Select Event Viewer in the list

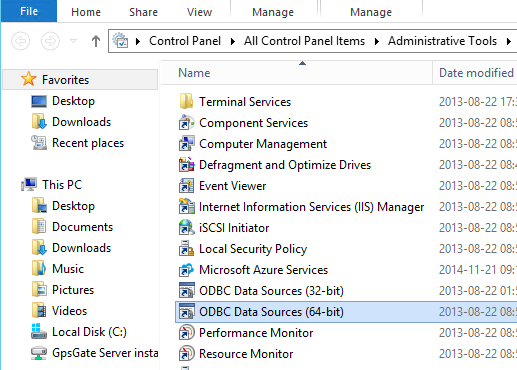233,186
